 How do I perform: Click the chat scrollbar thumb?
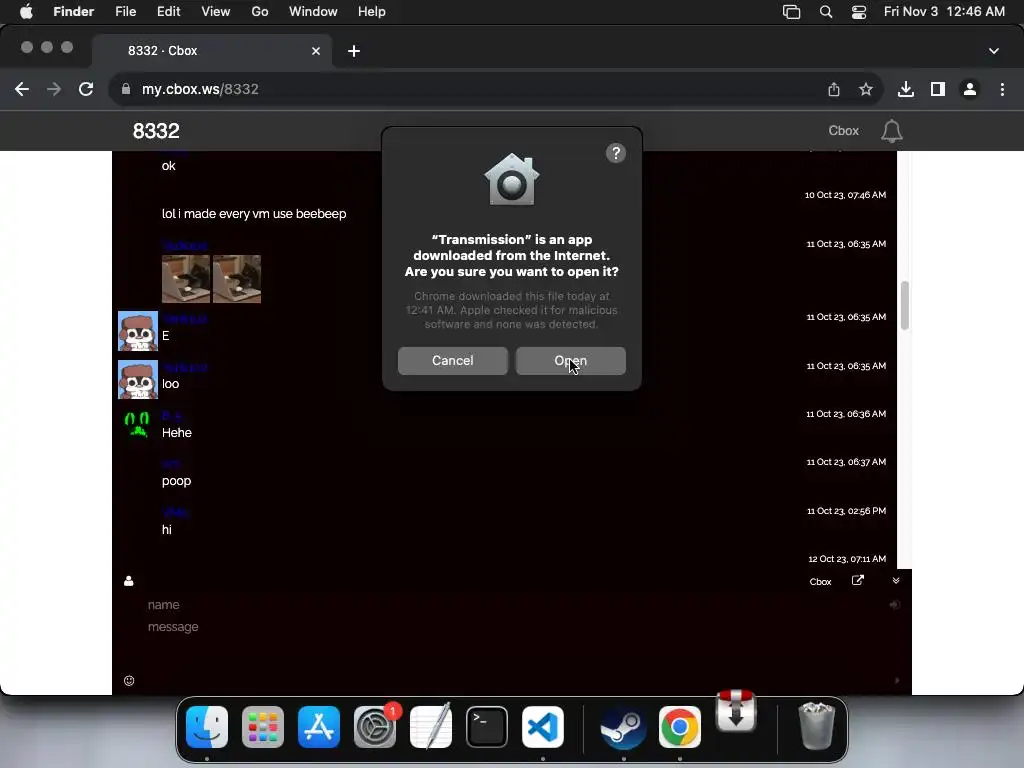[x=904, y=306]
